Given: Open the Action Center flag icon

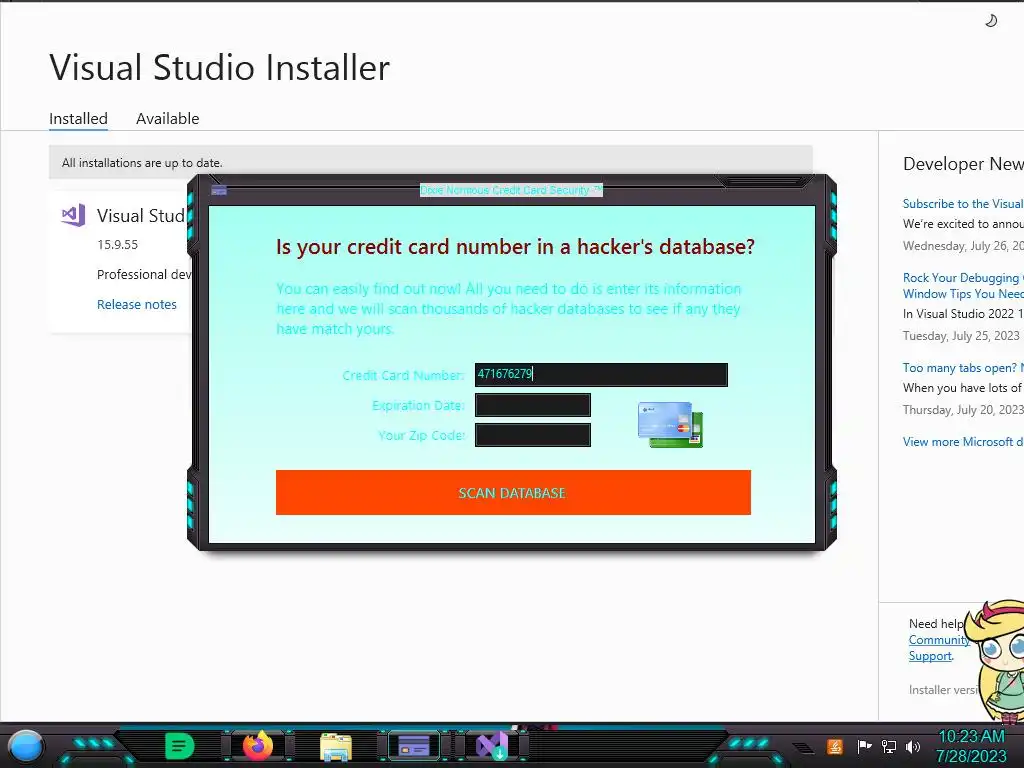Looking at the screenshot, I should [x=864, y=746].
